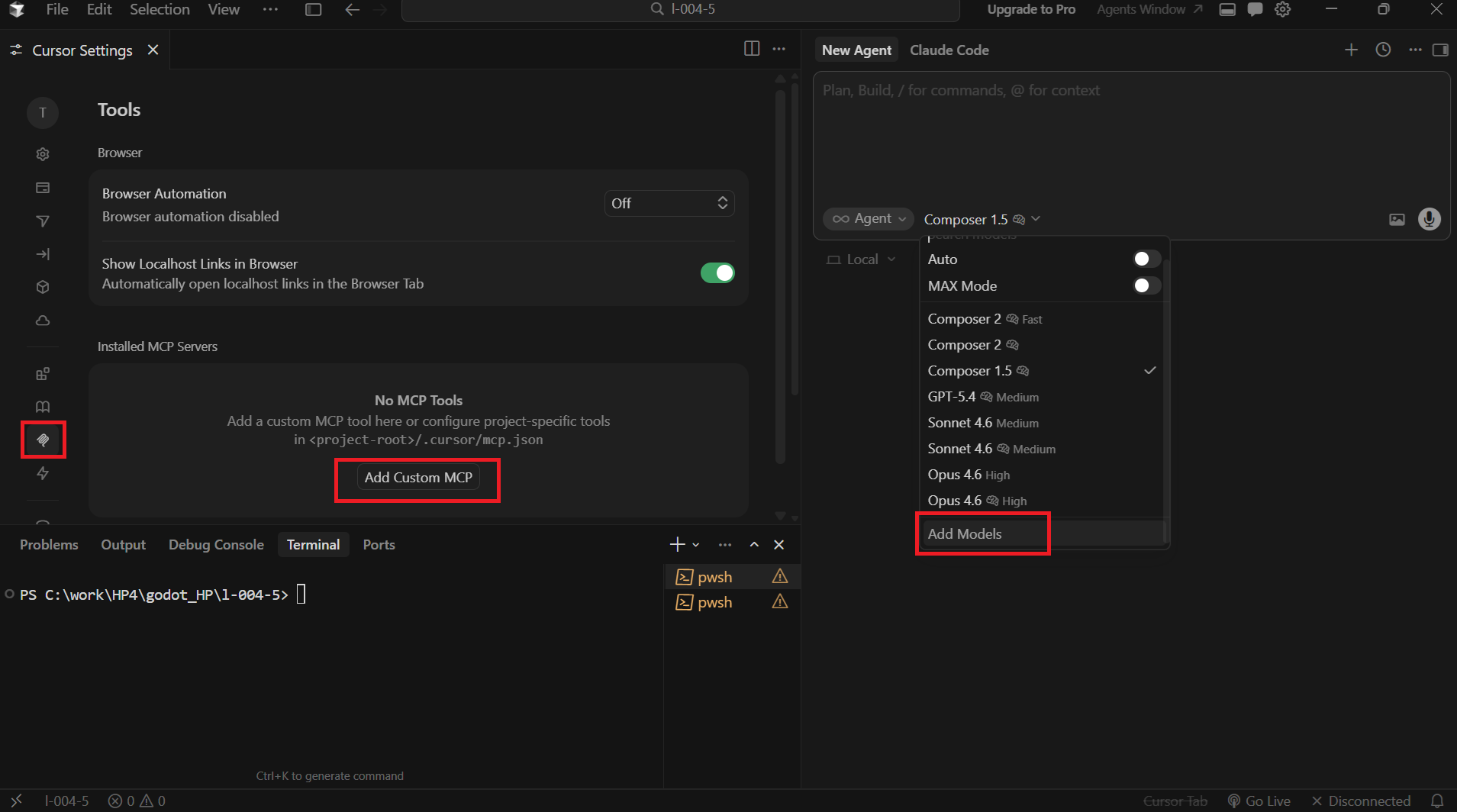Open chat history clock icon
1457x812 pixels.
tap(1383, 50)
